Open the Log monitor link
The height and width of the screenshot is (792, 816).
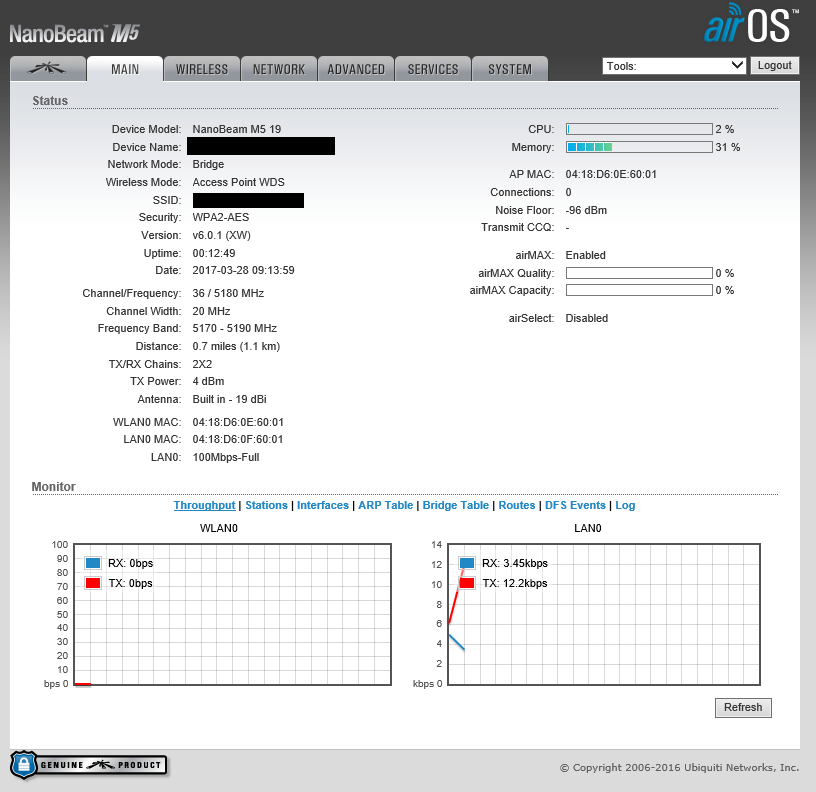tap(625, 506)
